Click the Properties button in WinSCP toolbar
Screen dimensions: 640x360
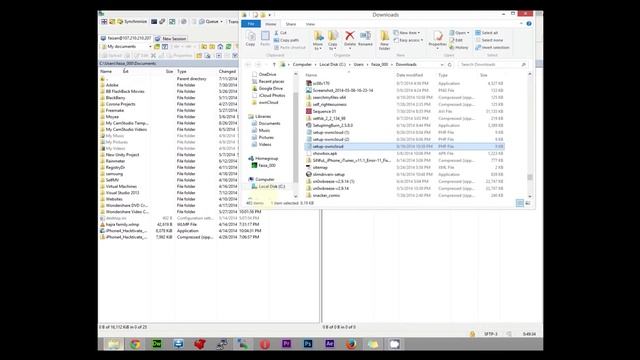[179, 55]
